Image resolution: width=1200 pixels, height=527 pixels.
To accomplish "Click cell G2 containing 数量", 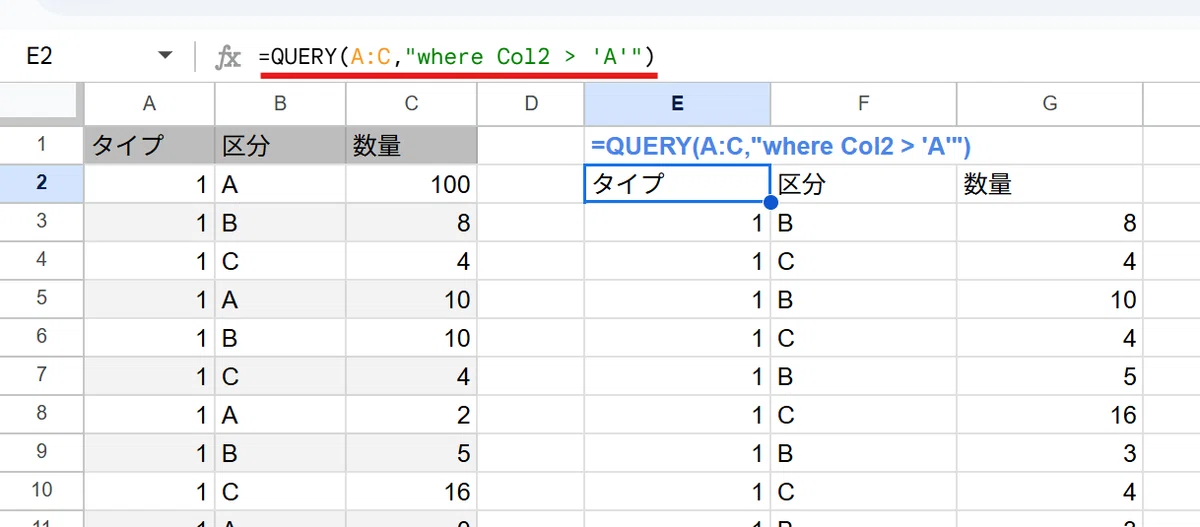I will point(1050,184).
